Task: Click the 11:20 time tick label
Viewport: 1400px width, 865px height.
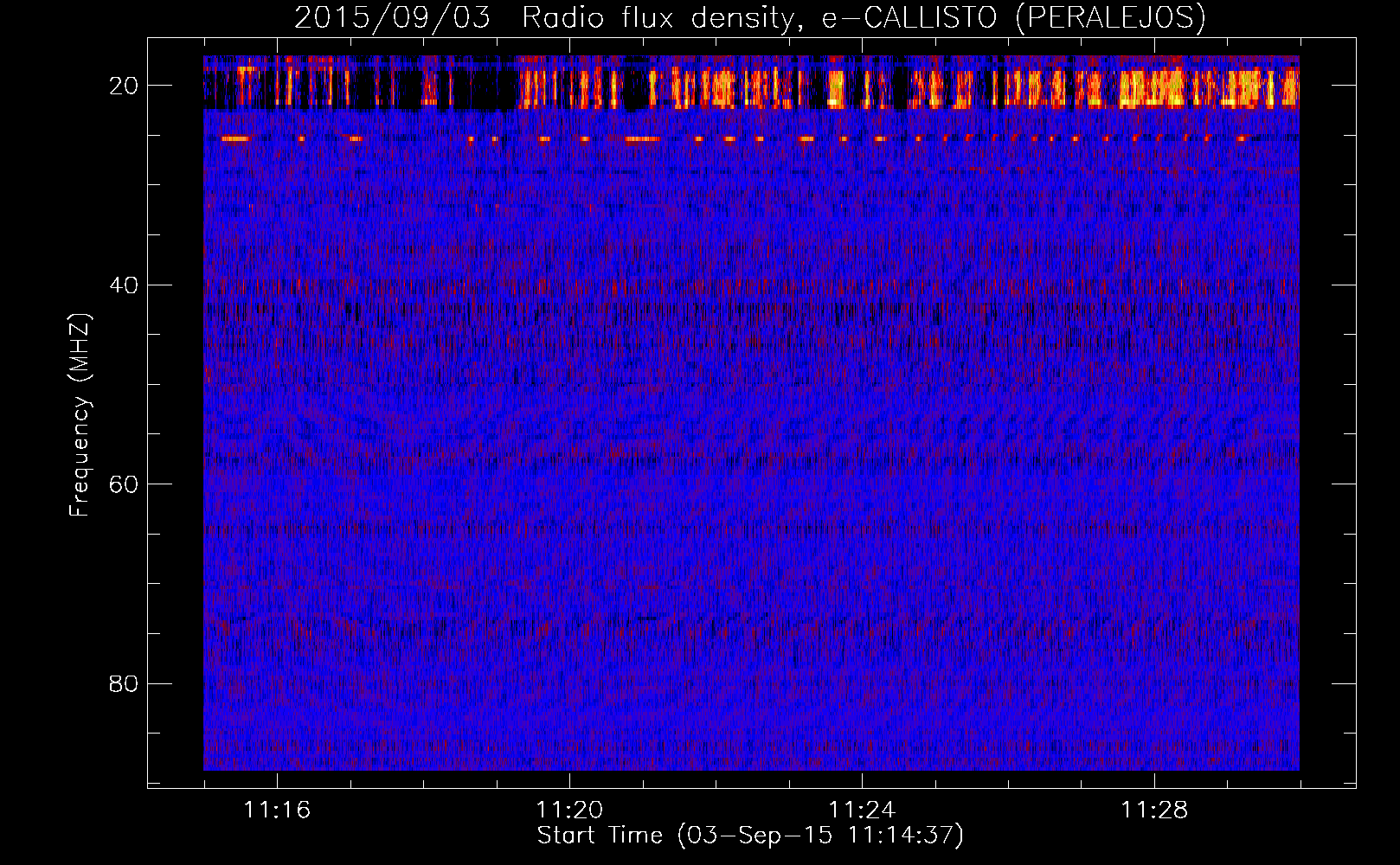Action: pyautogui.click(x=569, y=811)
